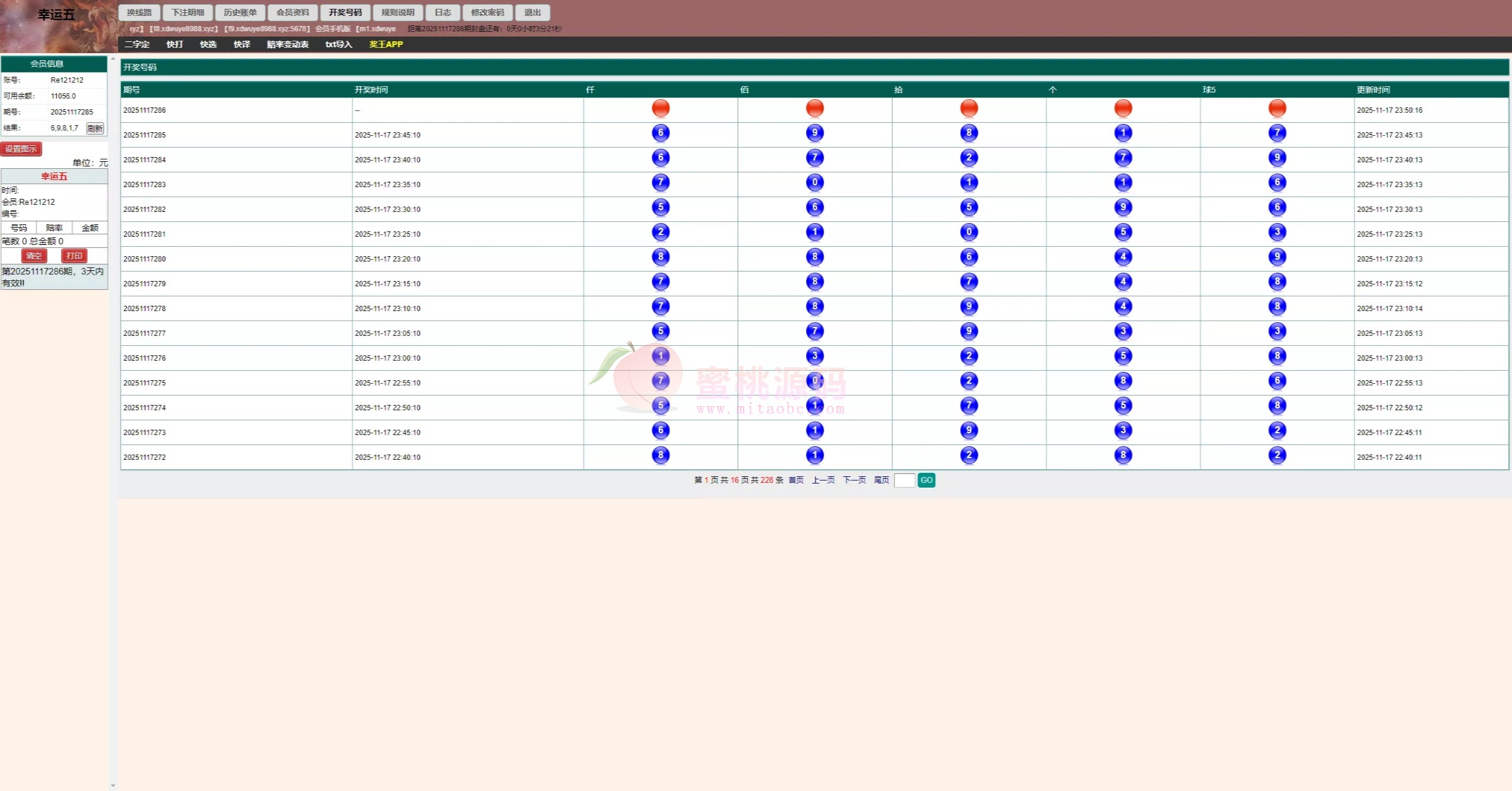Click red pending ball in 球5 column
This screenshot has height=791, width=1512.
click(1277, 109)
